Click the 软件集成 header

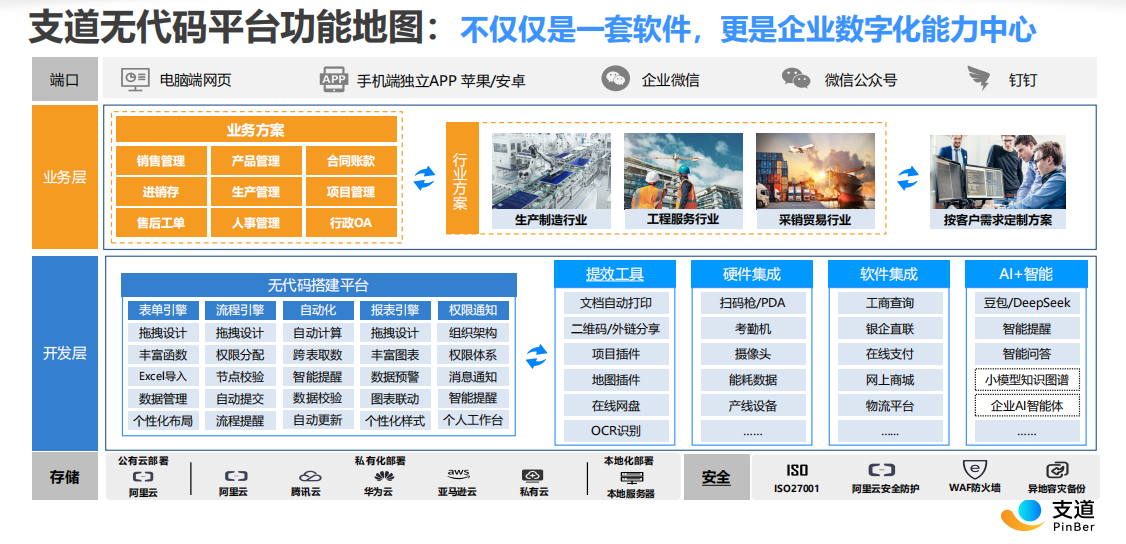[889, 273]
